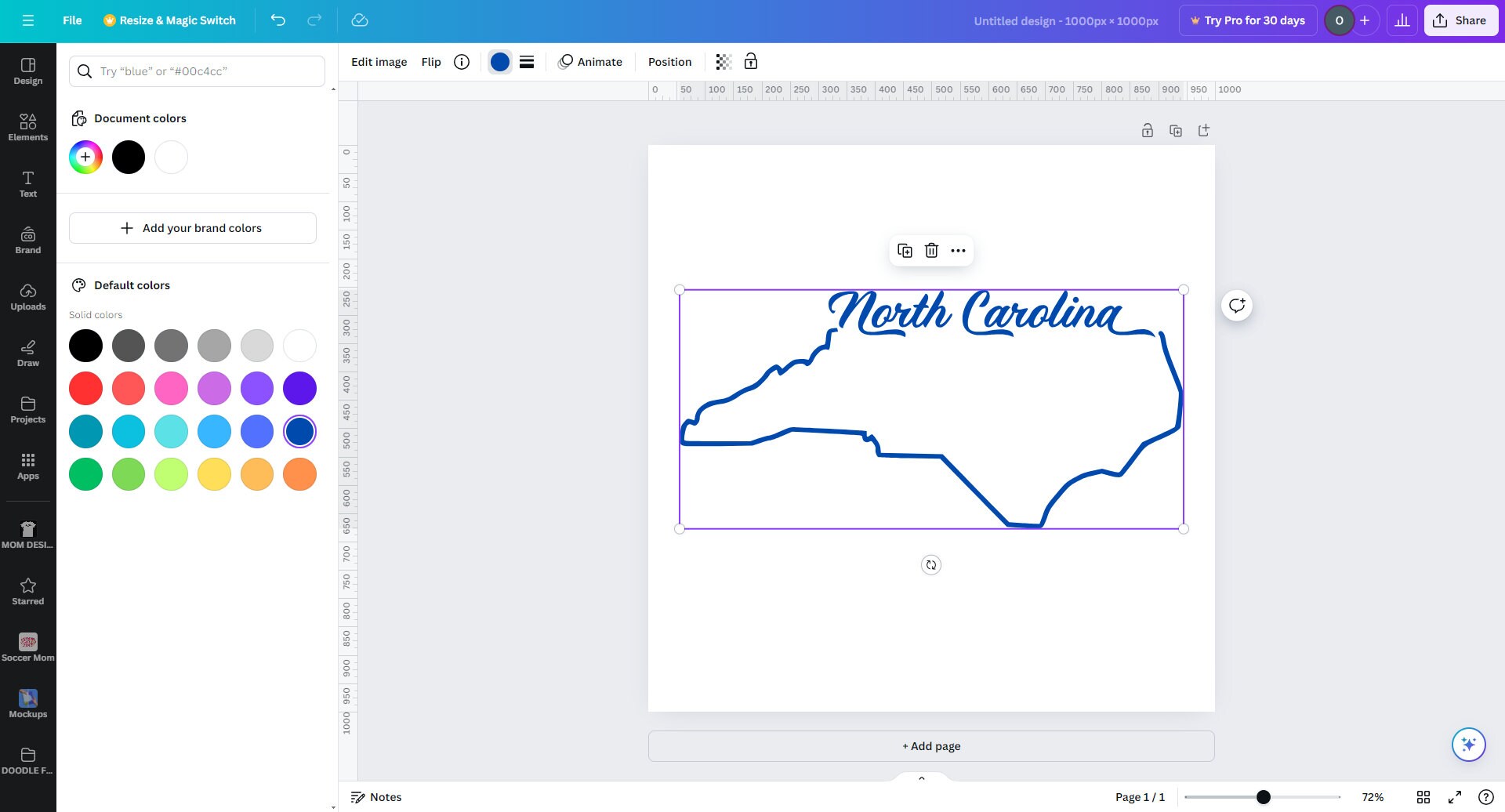Click the undo icon

pyautogui.click(x=278, y=20)
